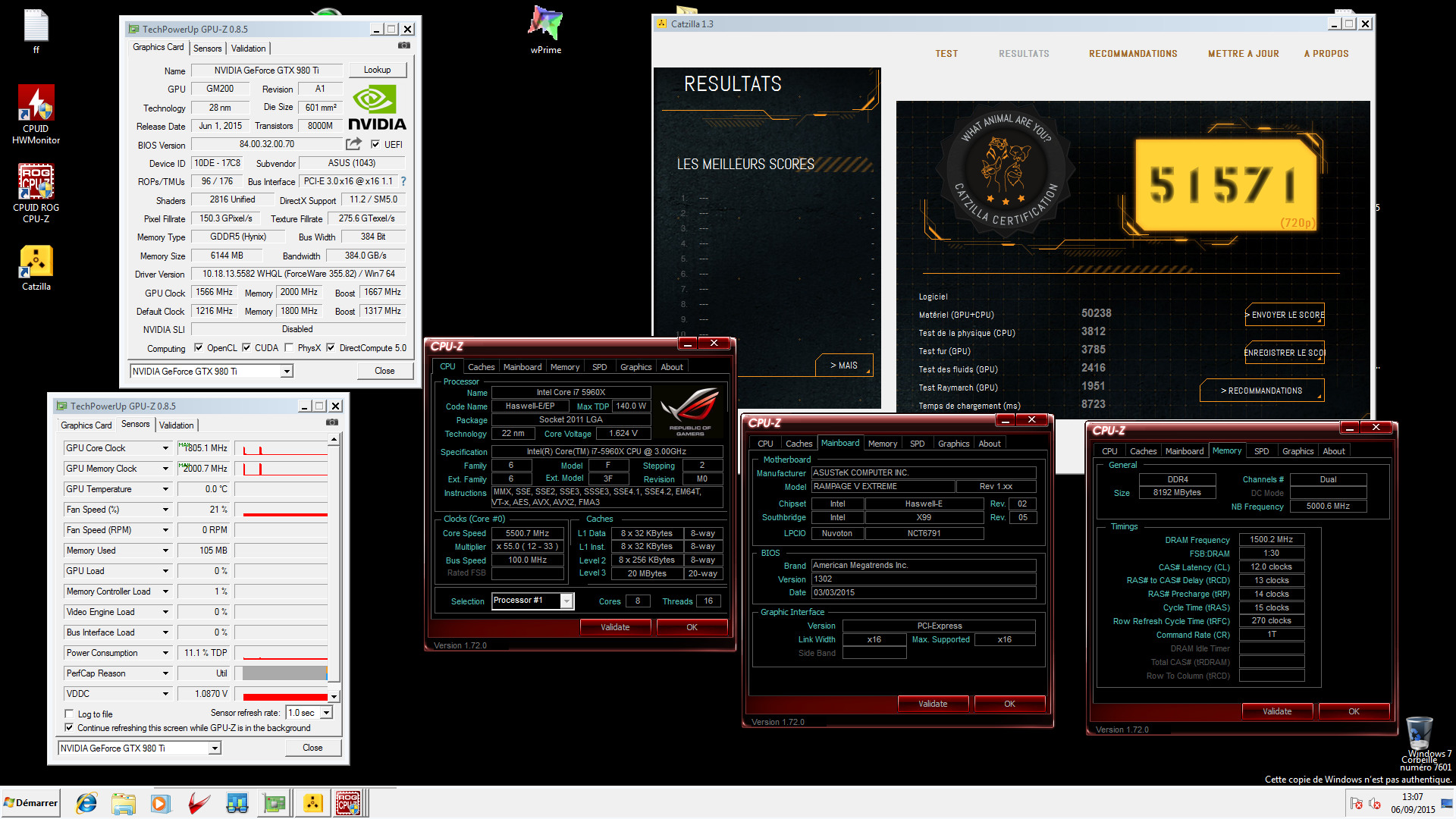The width and height of the screenshot is (1456, 819).
Task: Enable the PhysX checkbox
Action: pos(289,348)
